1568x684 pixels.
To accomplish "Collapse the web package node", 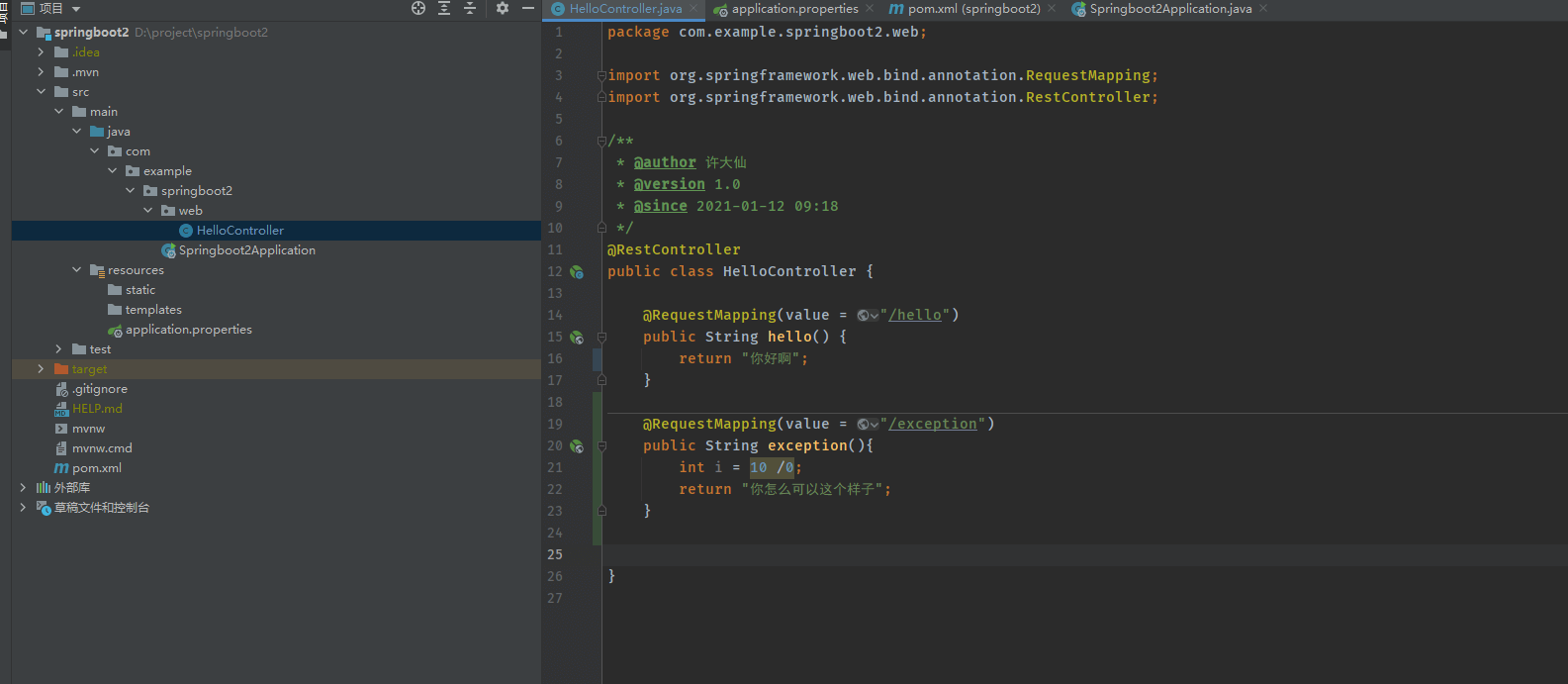I will coord(147,210).
